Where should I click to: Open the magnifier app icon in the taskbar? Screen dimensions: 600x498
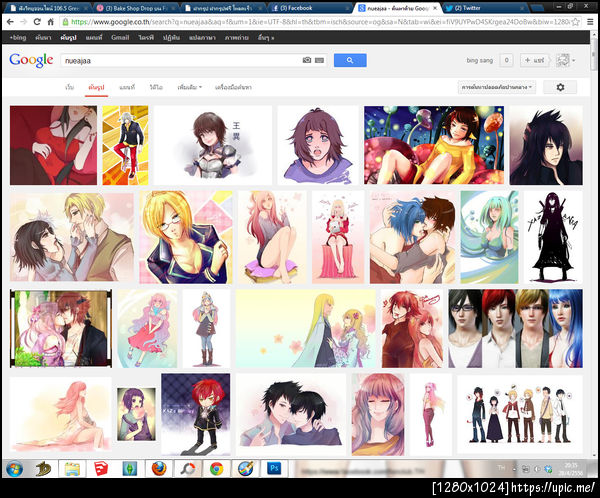pyautogui.click(x=188, y=469)
